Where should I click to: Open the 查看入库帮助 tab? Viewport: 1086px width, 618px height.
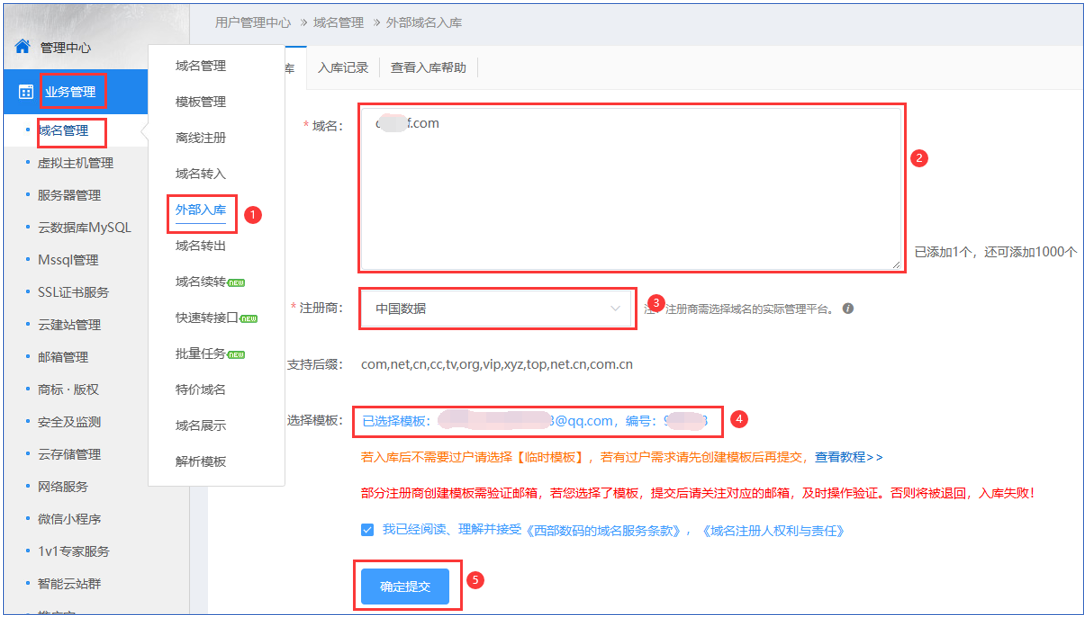tap(428, 68)
